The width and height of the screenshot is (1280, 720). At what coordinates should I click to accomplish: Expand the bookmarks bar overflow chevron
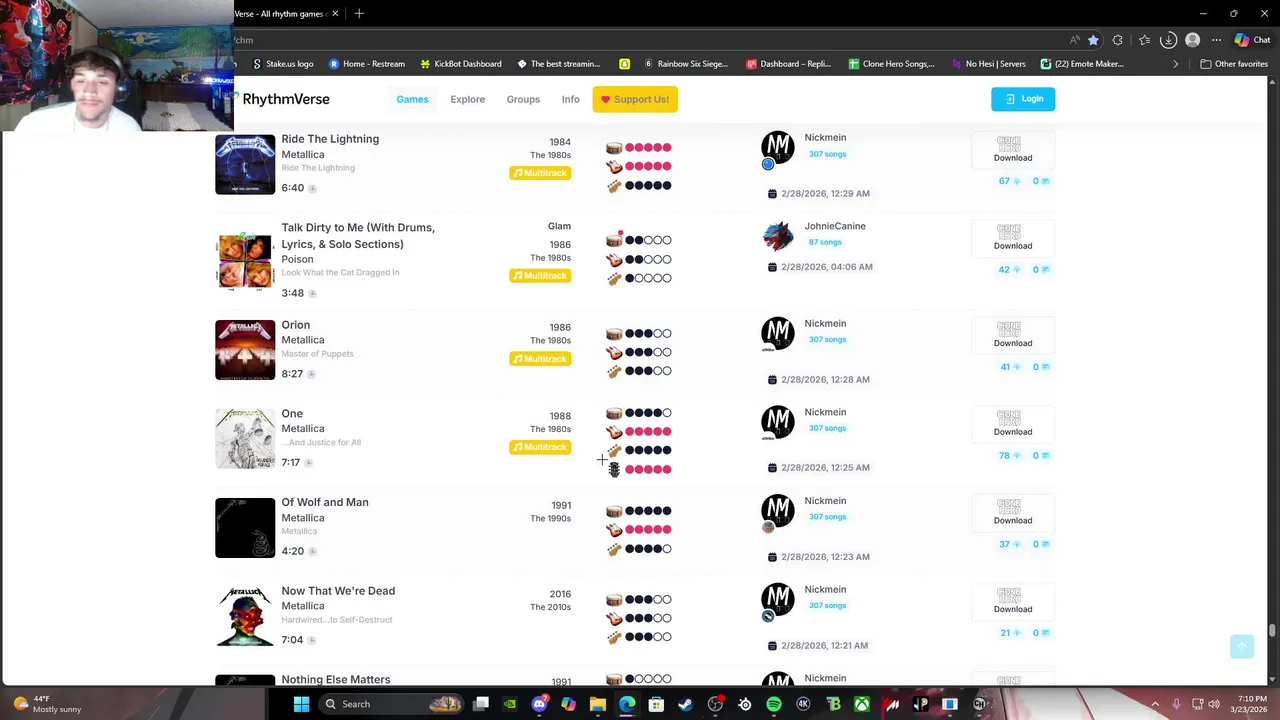pyautogui.click(x=1176, y=64)
